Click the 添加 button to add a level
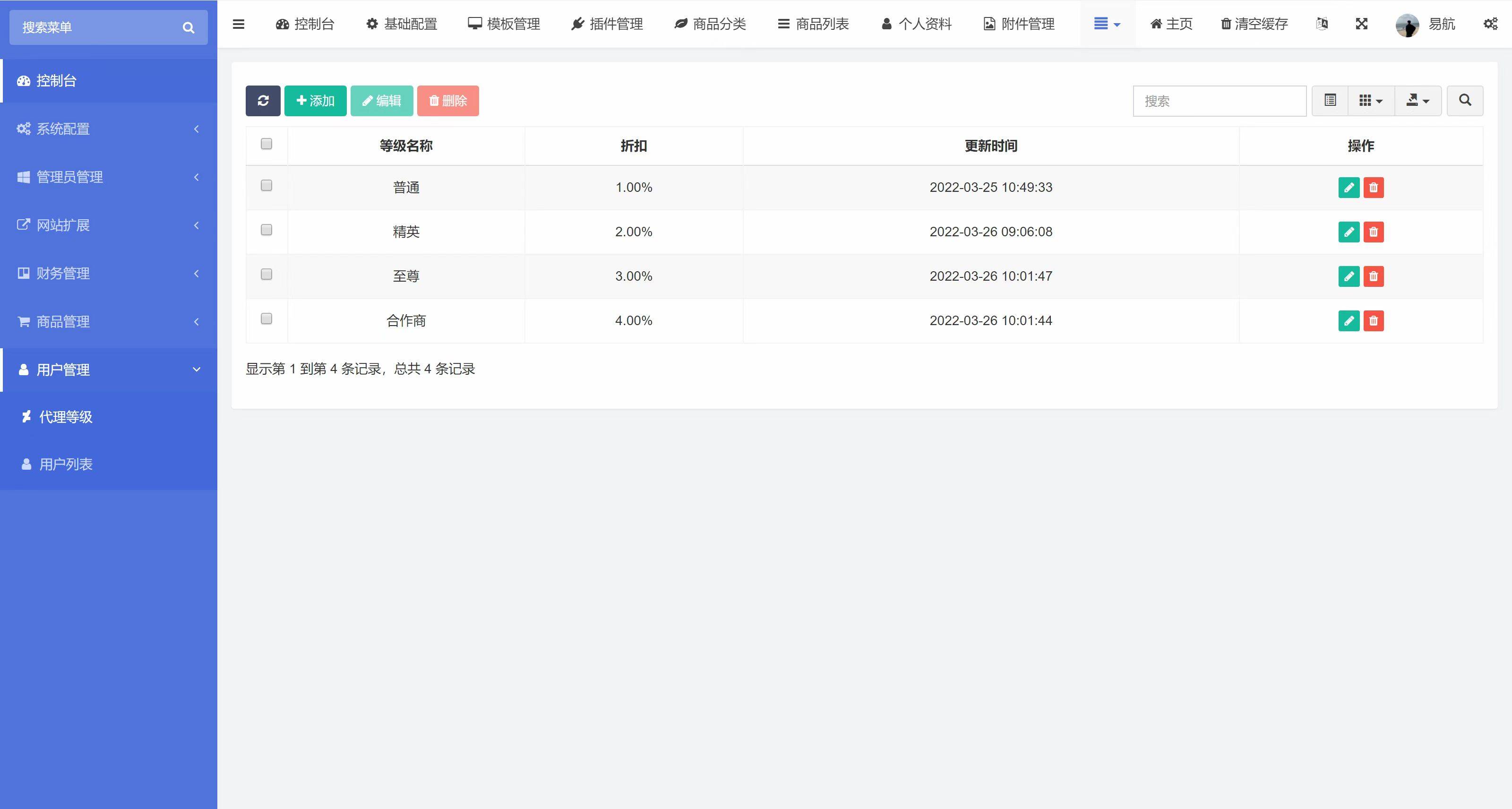The height and width of the screenshot is (809, 1512). point(315,100)
